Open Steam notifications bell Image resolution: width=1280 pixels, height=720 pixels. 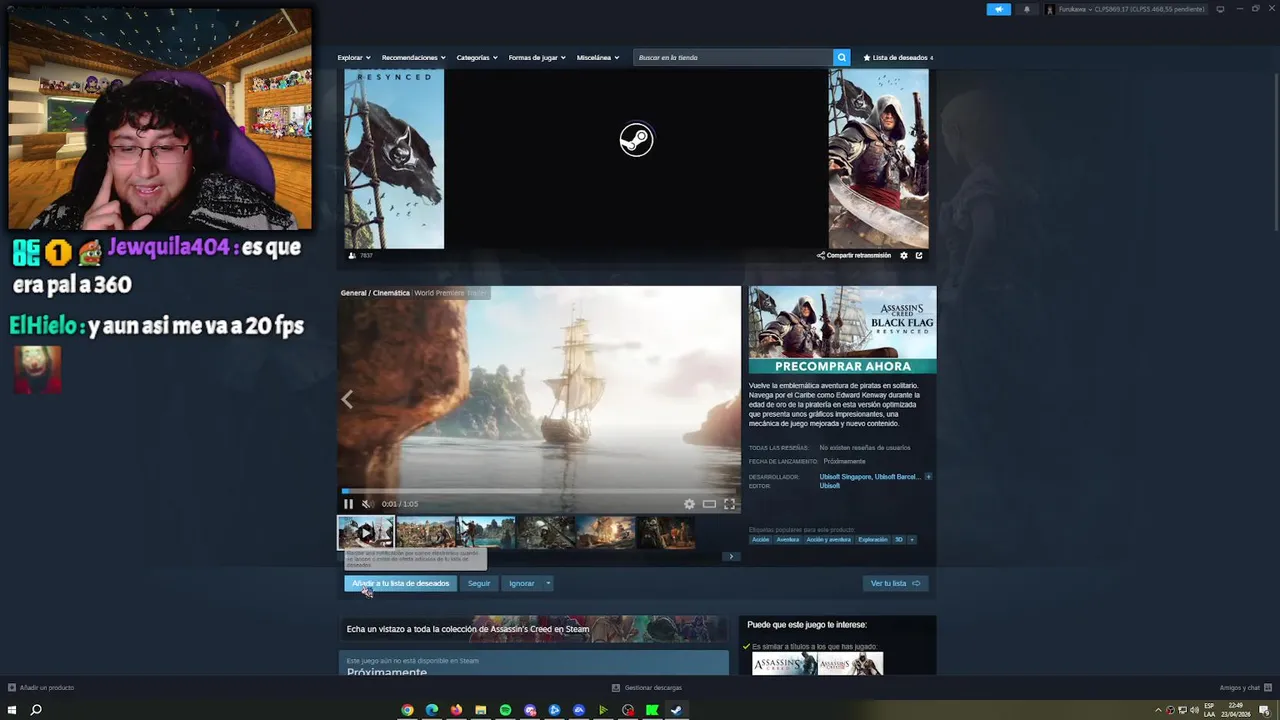pyautogui.click(x=1026, y=9)
